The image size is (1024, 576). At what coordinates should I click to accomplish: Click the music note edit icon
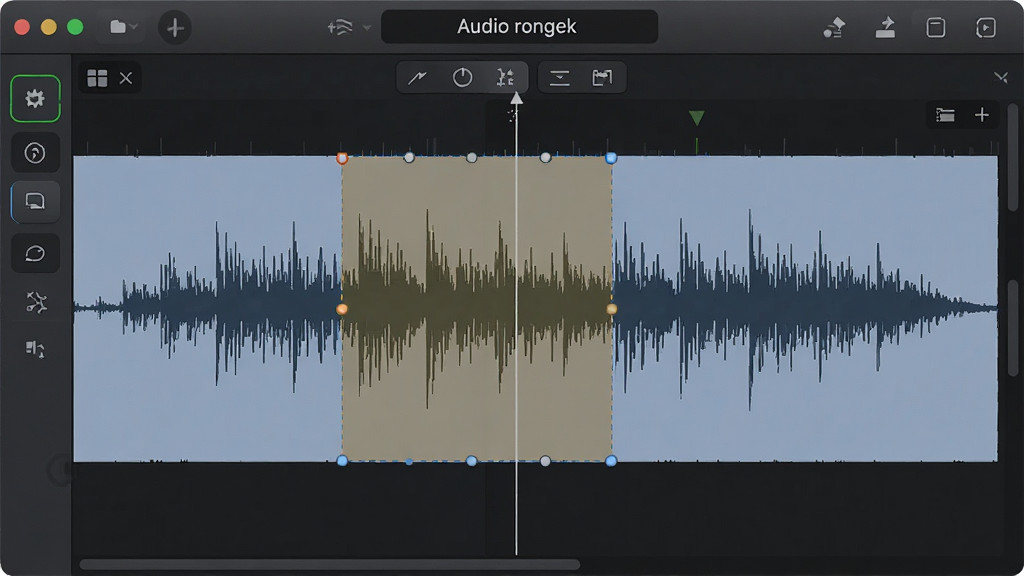pyautogui.click(x=834, y=27)
